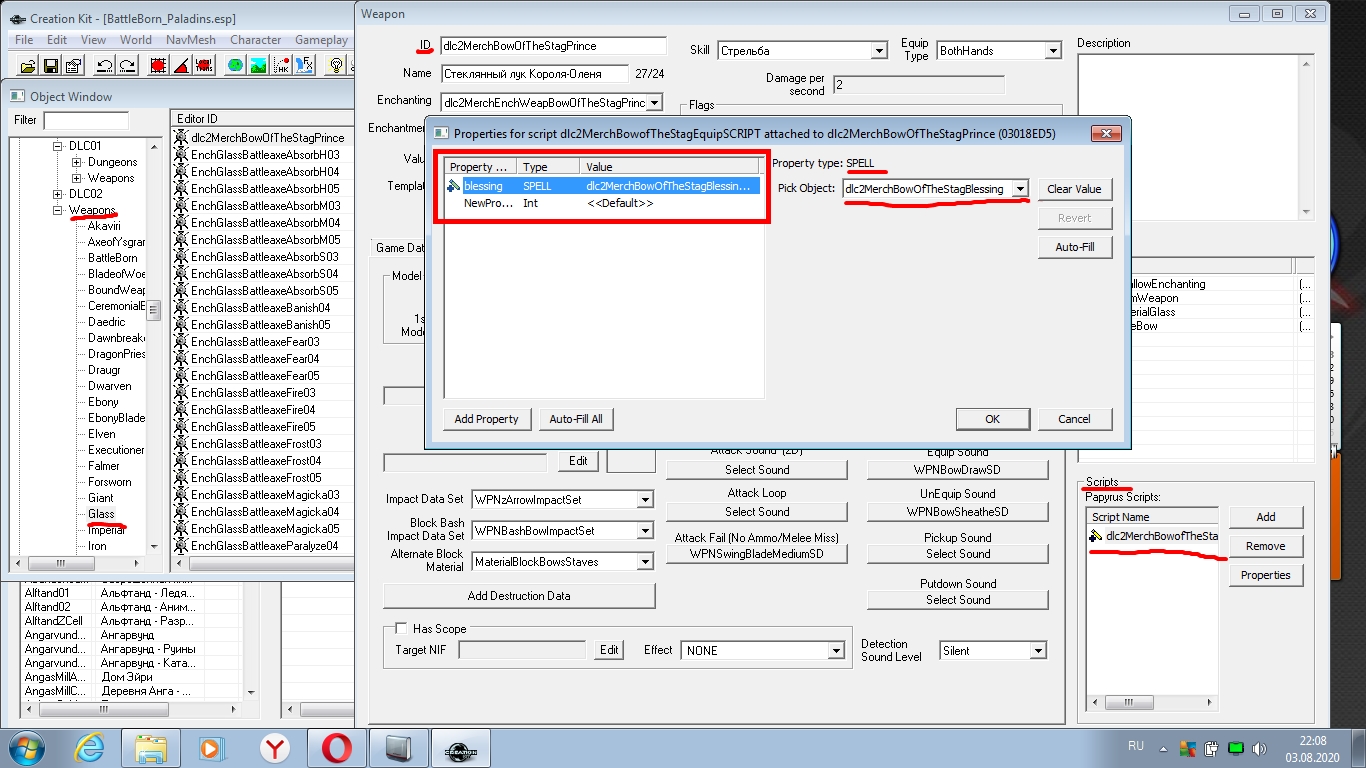Screen dimensions: 1366x768
Task: Click the Undo toolbar icon
Action: pyautogui.click(x=104, y=66)
